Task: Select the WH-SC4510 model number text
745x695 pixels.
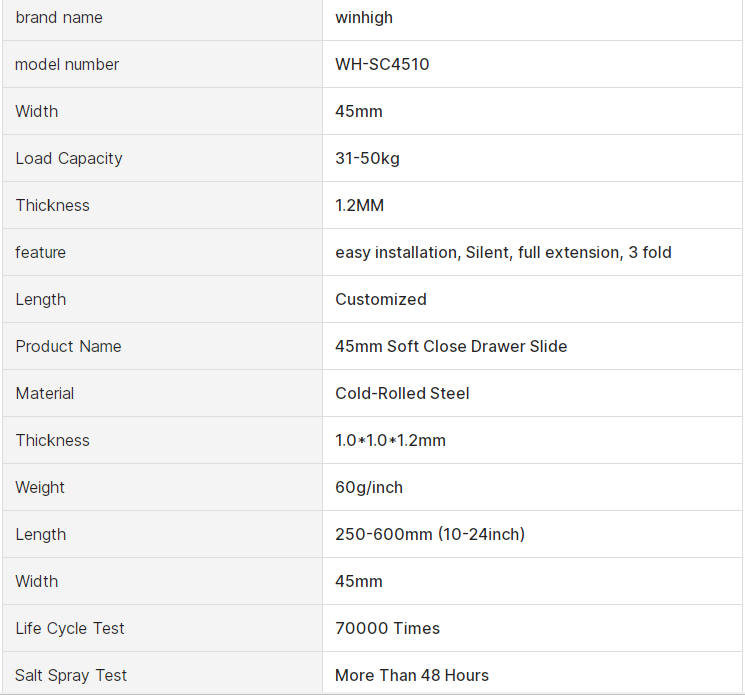Action: [382, 65]
